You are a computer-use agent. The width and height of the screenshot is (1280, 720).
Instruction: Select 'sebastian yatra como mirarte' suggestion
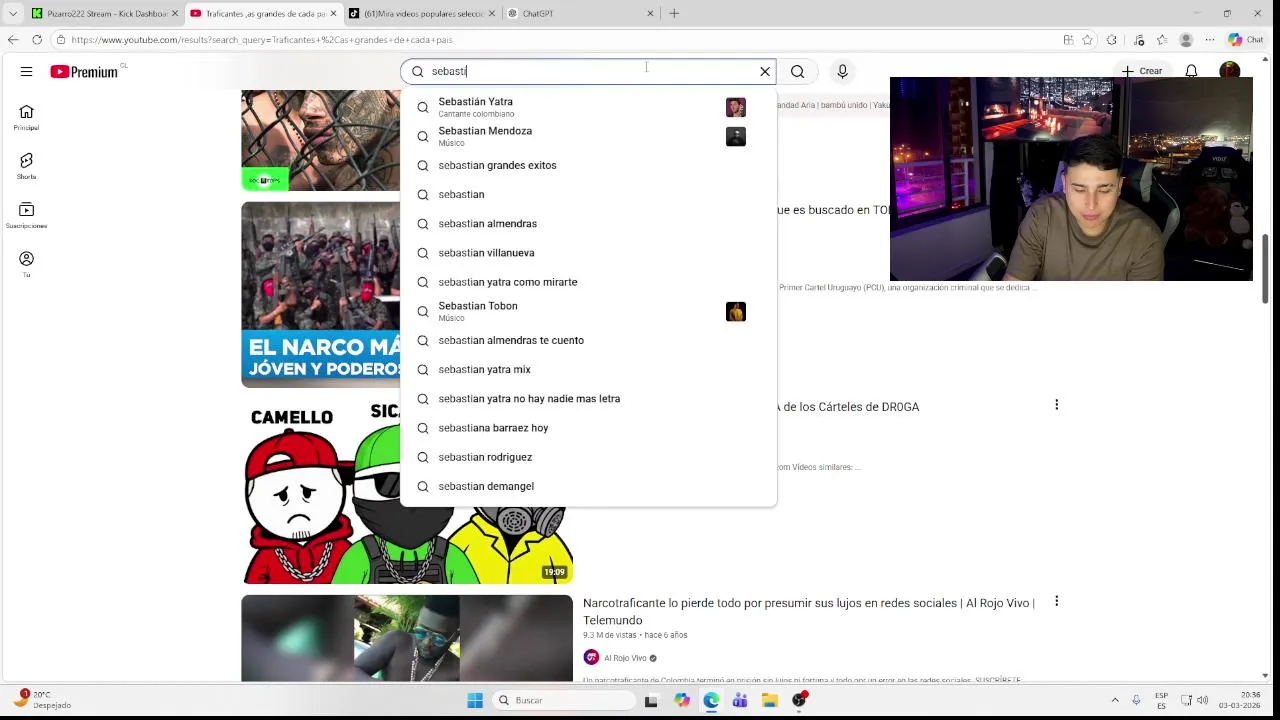[588, 282]
